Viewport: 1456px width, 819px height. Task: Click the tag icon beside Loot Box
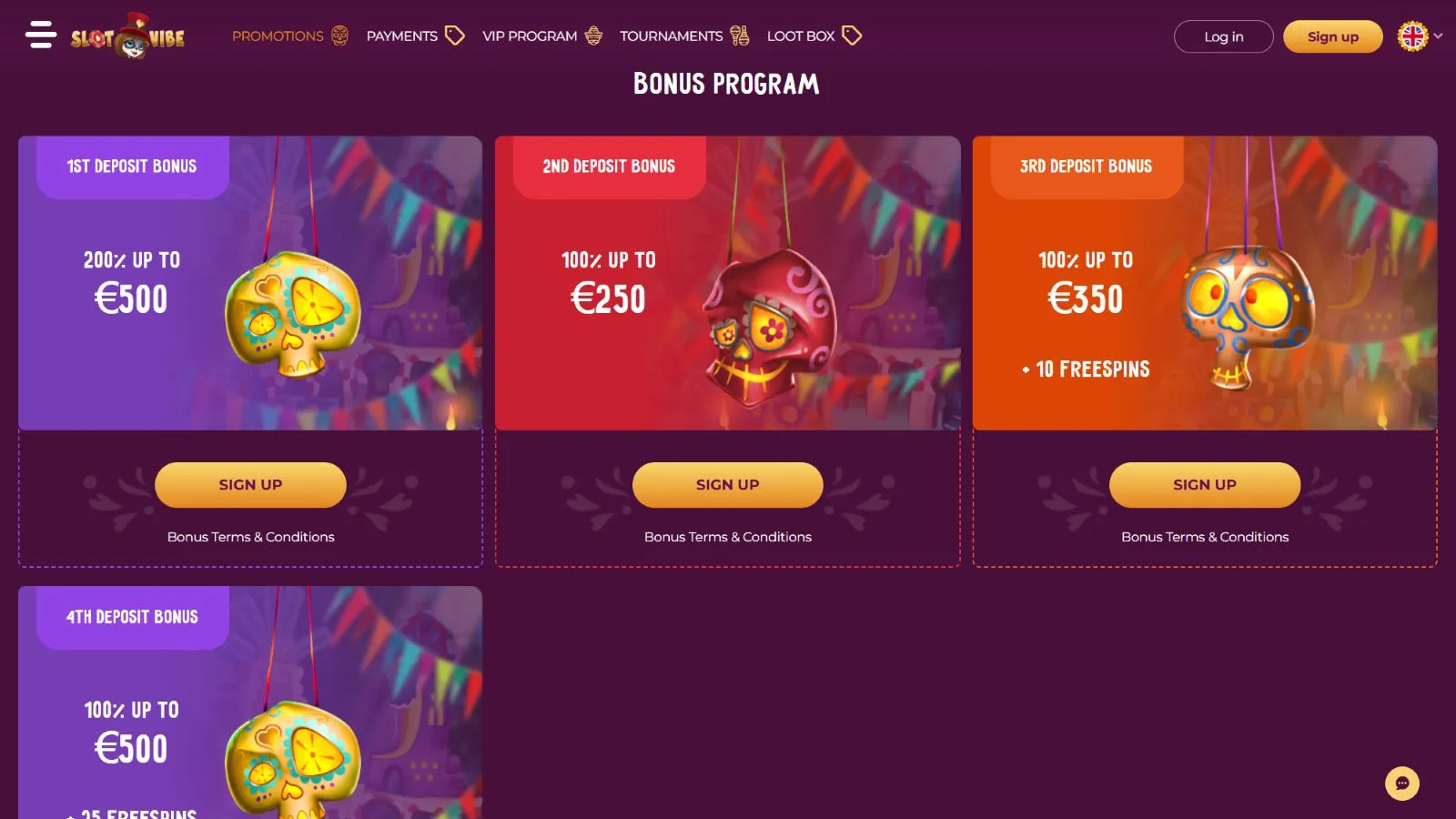point(852,35)
